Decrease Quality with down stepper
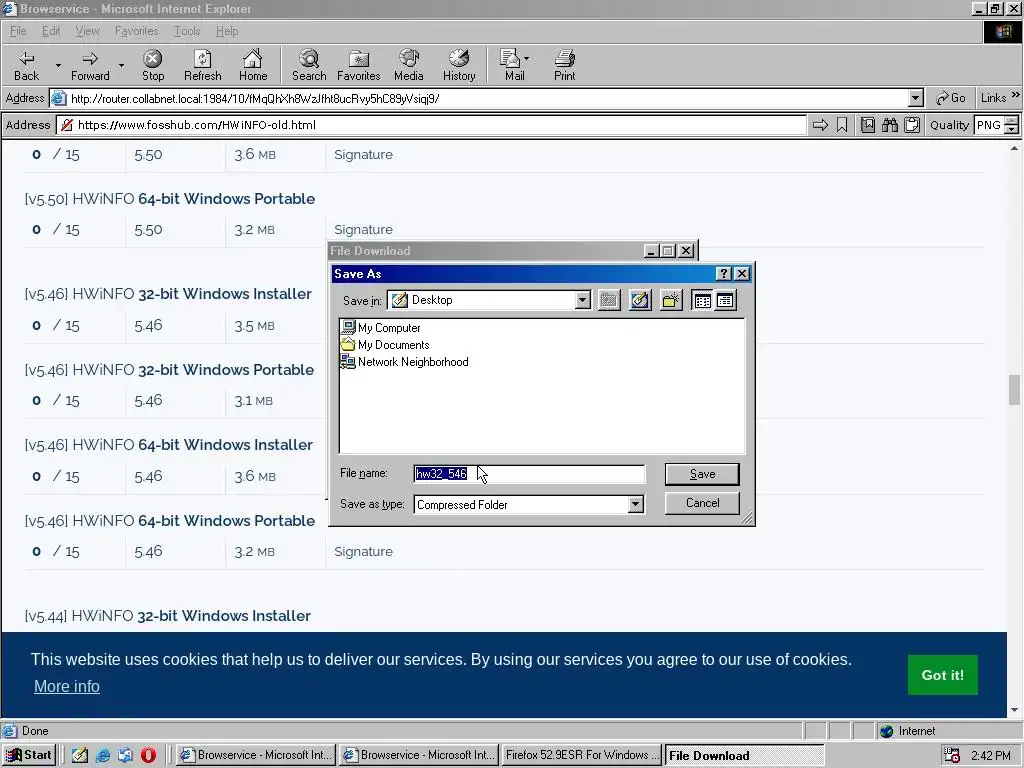 point(1012,129)
